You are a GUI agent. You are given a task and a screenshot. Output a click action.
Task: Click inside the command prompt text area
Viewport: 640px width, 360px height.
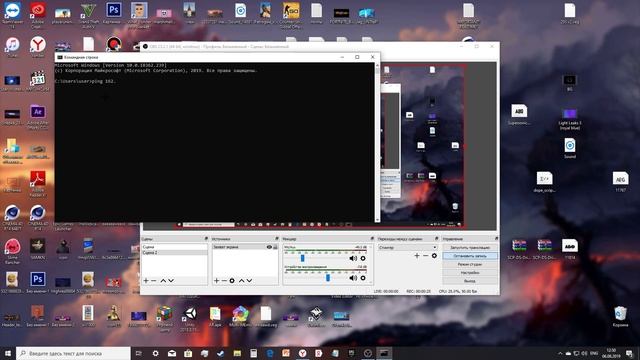pos(215,142)
